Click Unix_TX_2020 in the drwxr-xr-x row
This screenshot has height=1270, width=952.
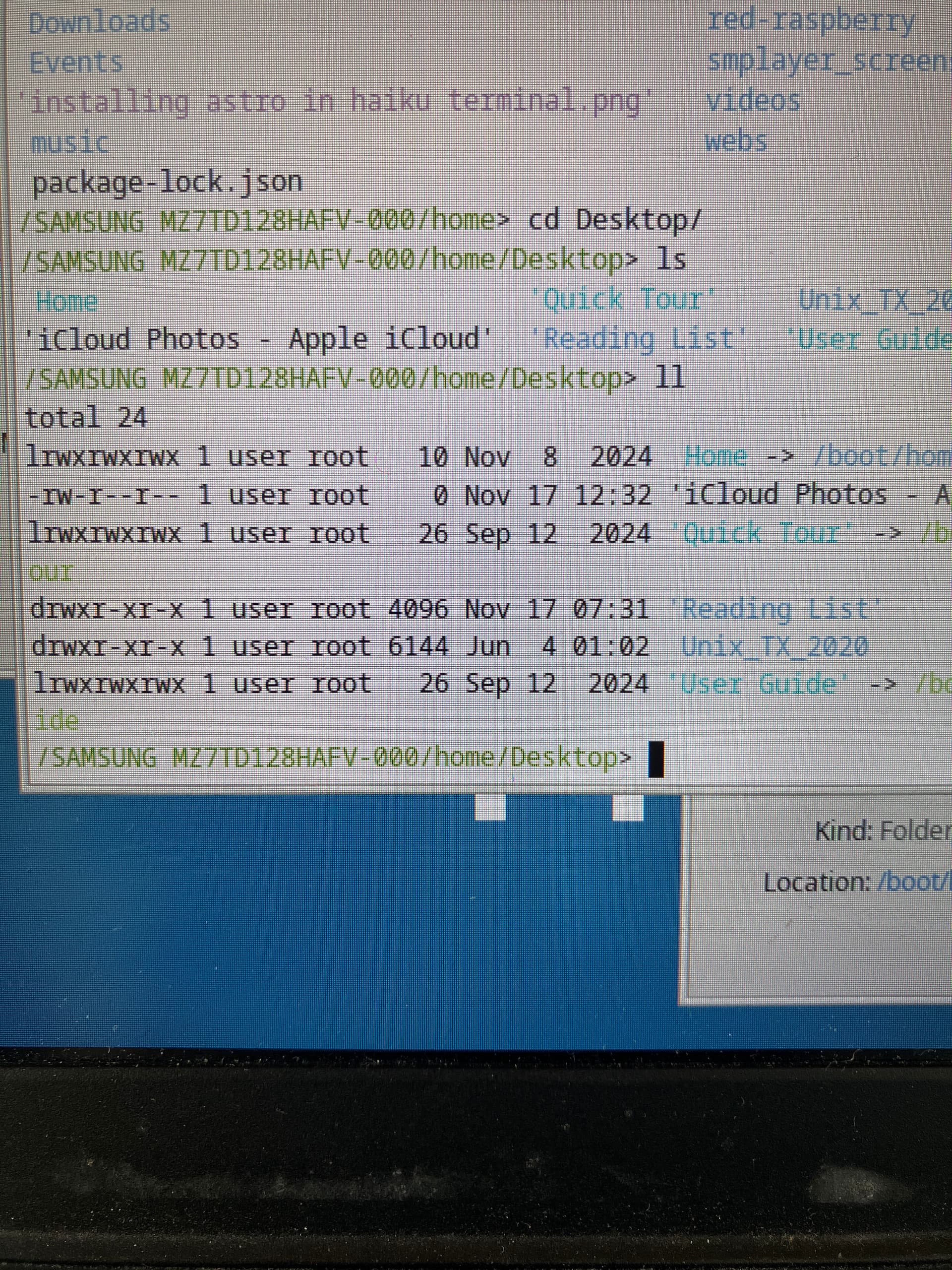774,646
